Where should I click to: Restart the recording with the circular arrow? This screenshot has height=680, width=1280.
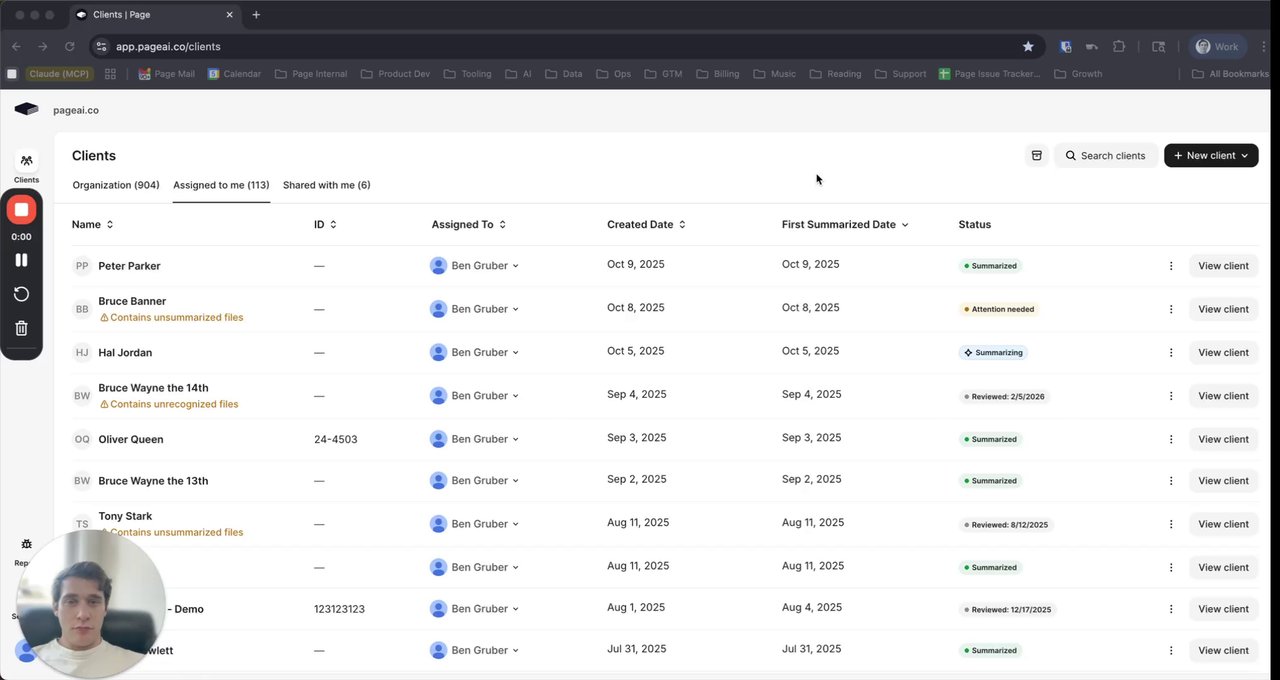coord(21,294)
